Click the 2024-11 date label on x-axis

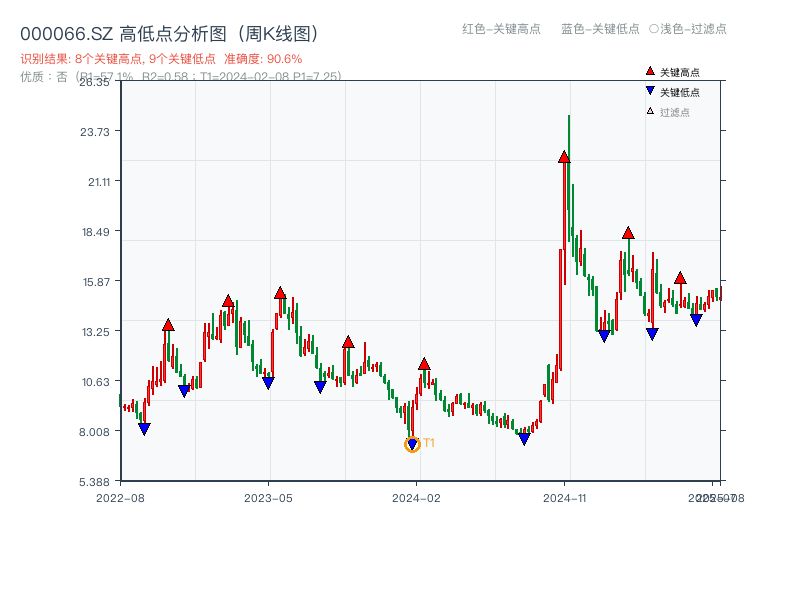coord(565,496)
